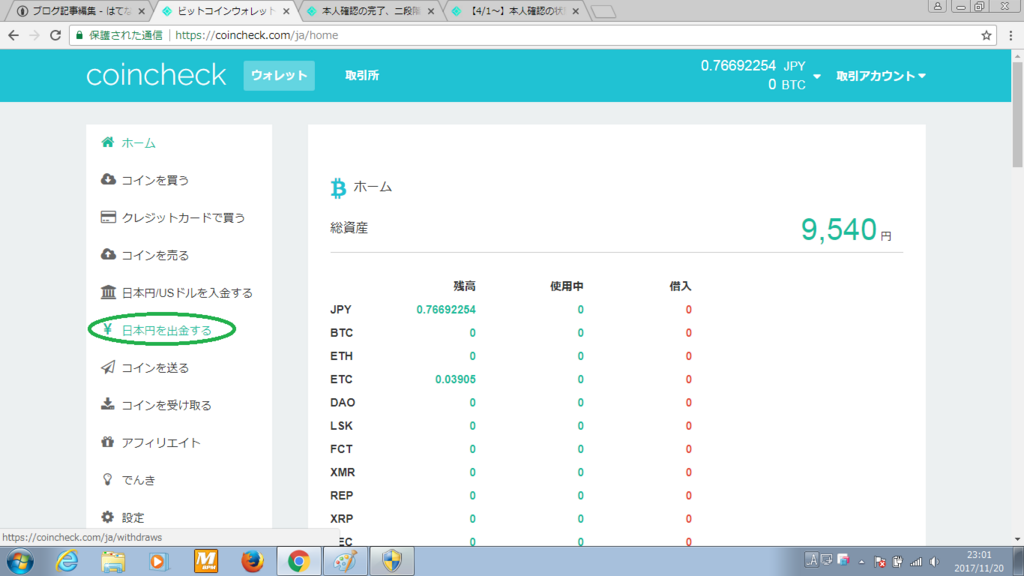
Task: Open コインを受け取る
Action: point(167,405)
